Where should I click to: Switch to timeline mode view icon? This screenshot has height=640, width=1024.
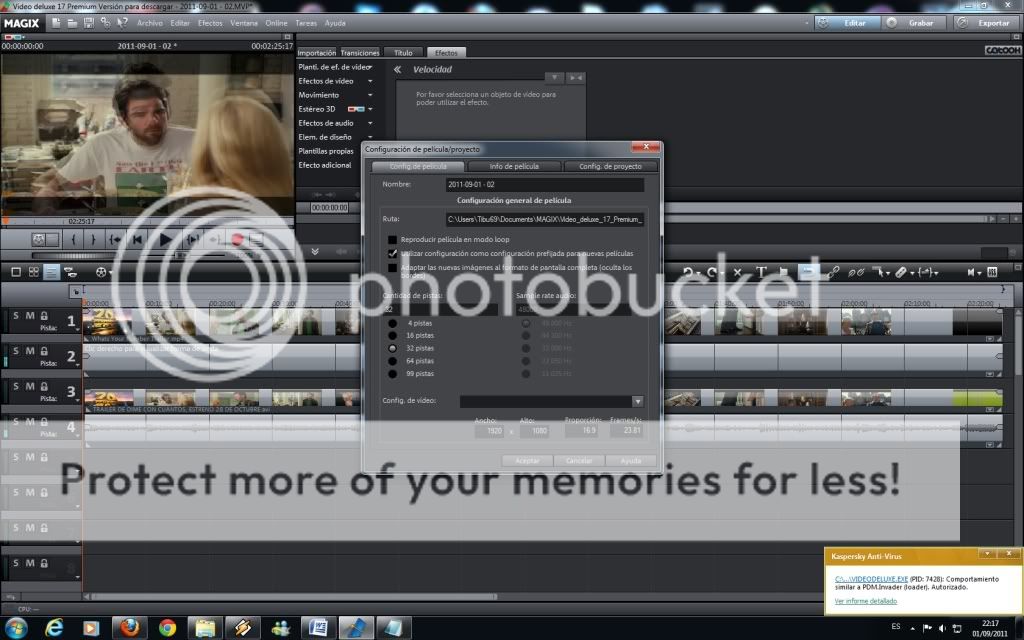coord(51,271)
